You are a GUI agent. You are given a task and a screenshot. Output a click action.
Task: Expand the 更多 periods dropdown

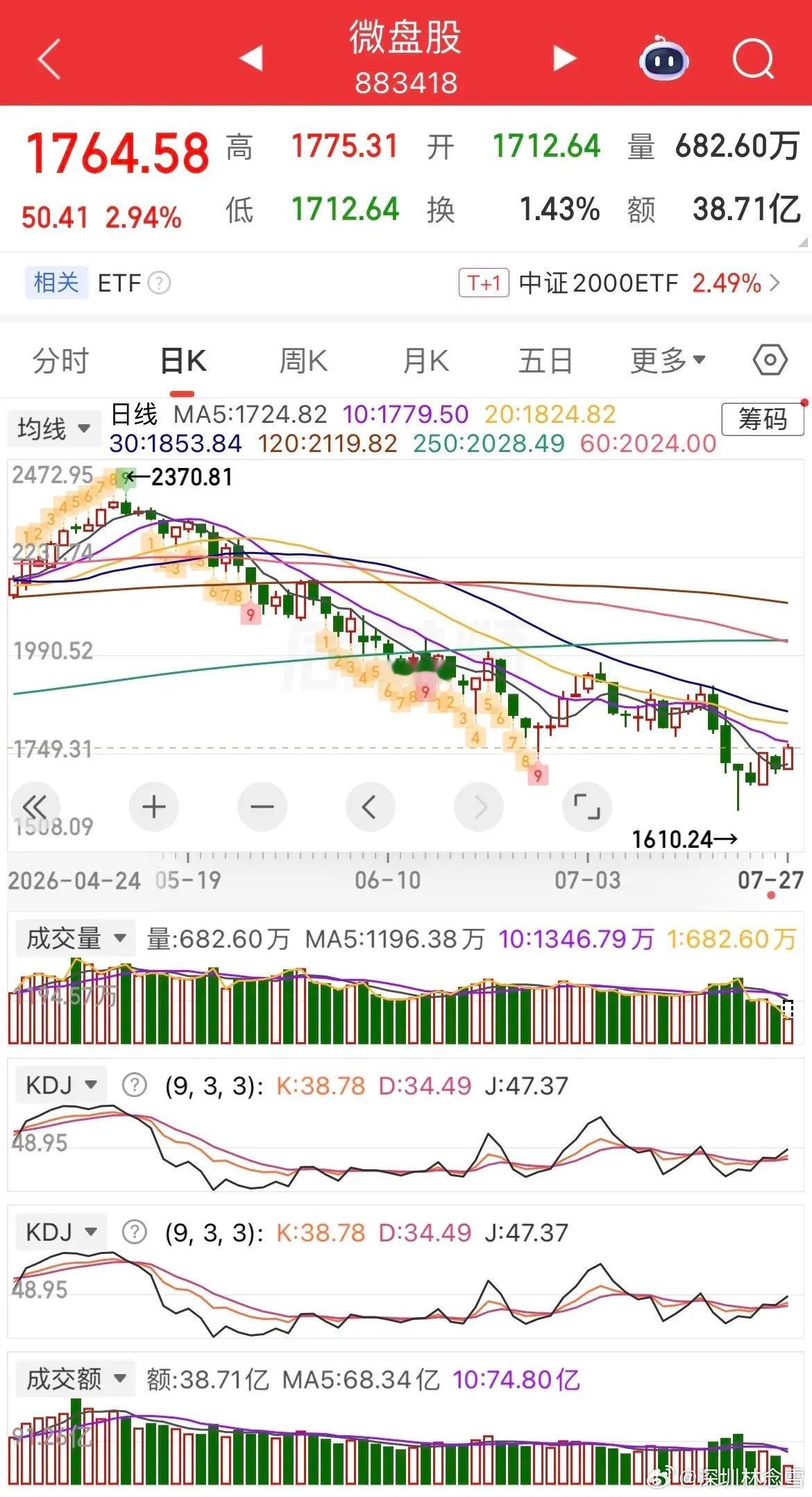pyautogui.click(x=668, y=360)
